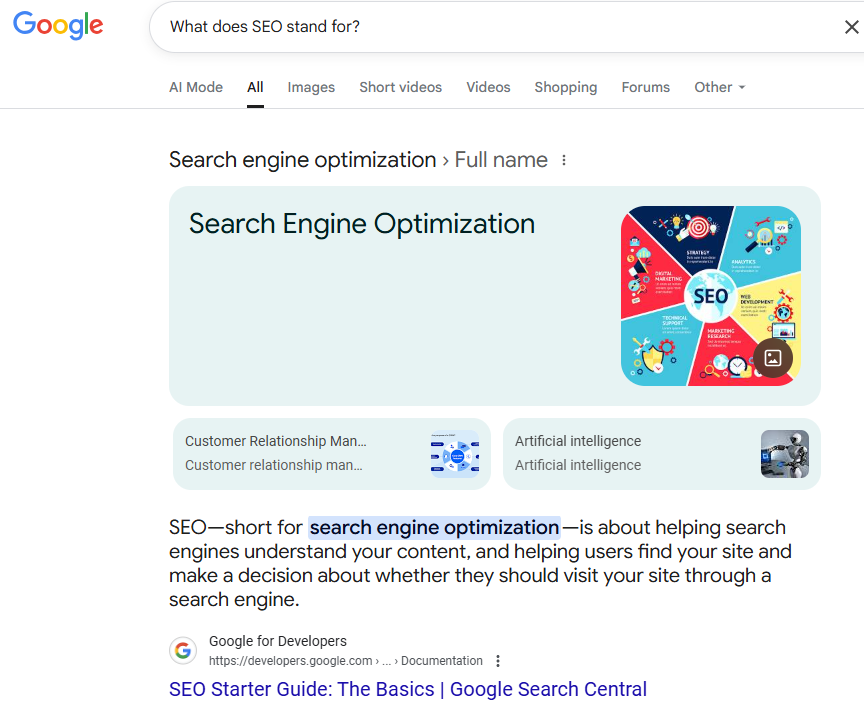The image size is (864, 722).
Task: Open 'SEO Starter Guide: The Basics' result link
Action: point(408,689)
